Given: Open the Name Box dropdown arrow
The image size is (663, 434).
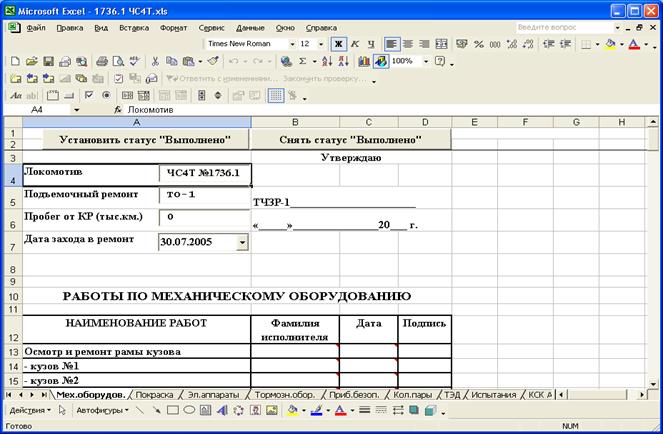Looking at the screenshot, I should (x=77, y=110).
